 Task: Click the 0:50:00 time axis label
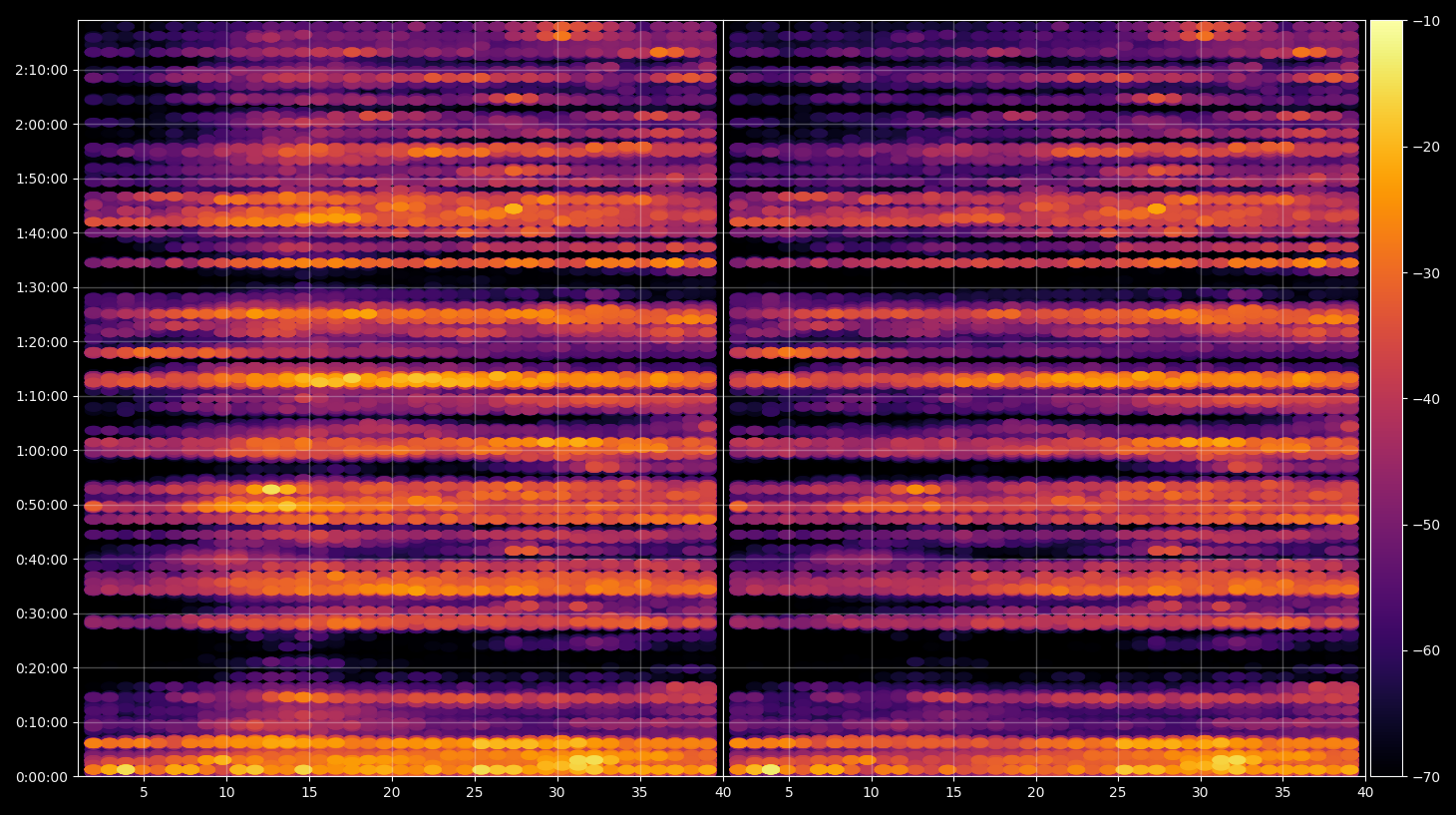pos(42,505)
